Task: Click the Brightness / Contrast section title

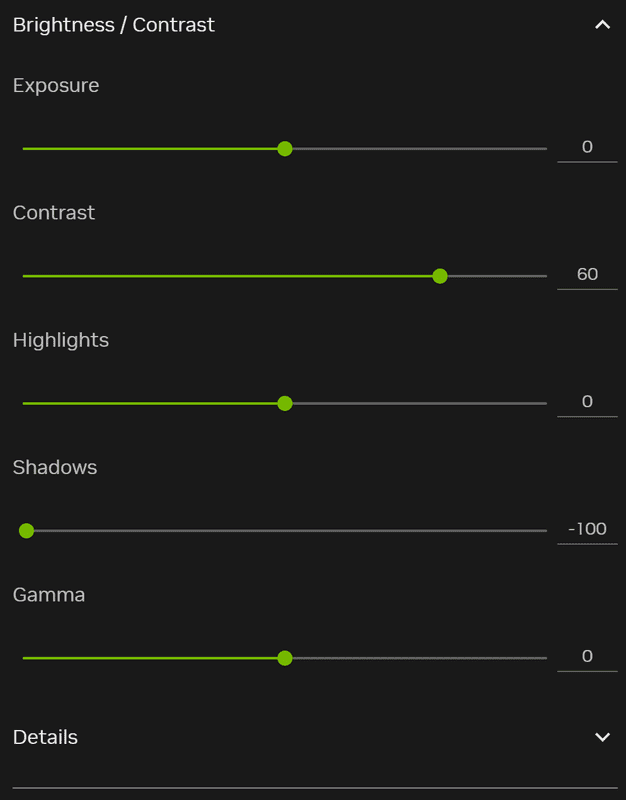Action: (113, 25)
